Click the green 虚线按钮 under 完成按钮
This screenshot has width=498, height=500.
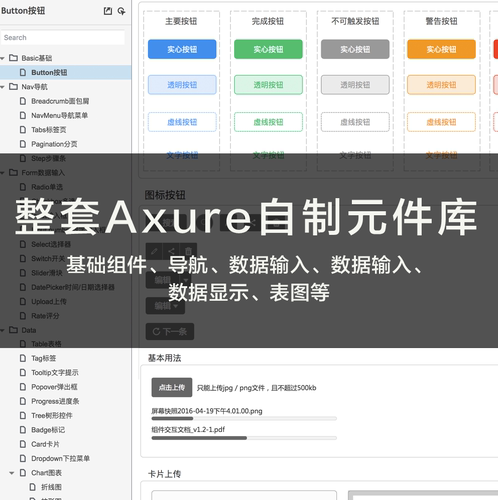click(x=268, y=122)
